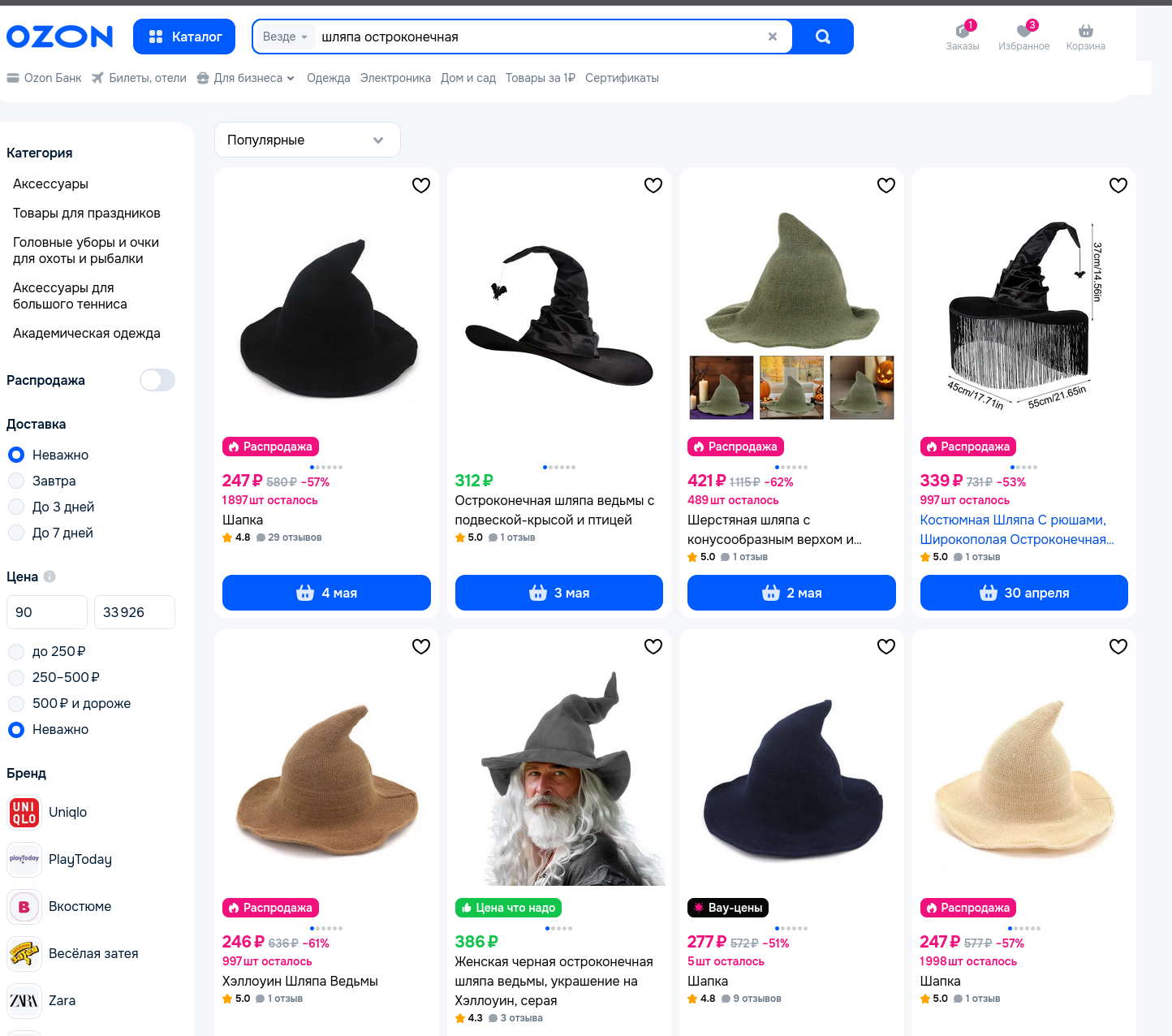Show price info icon next to Цена
Screen dimensions: 1172x1036
50,576
